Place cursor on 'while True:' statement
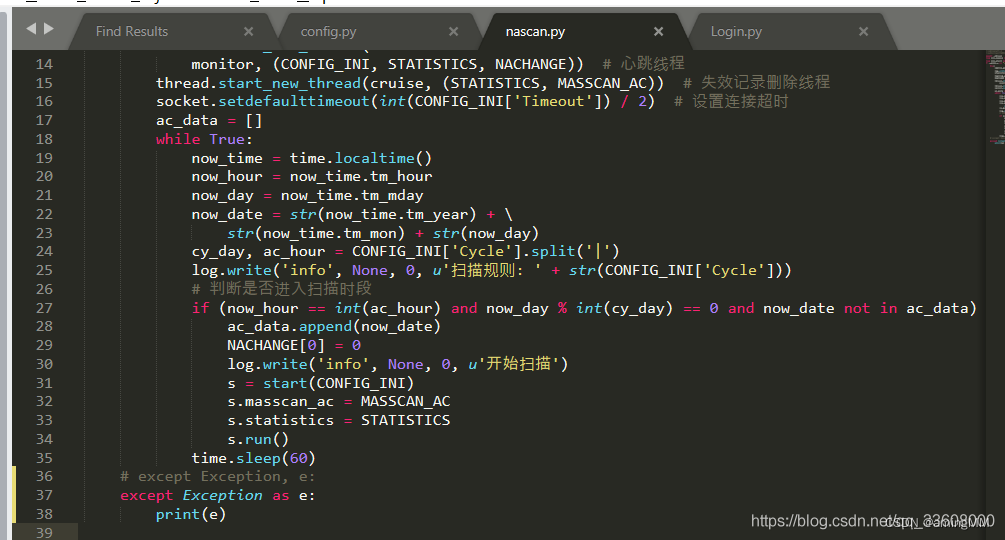Viewport: 1005px width, 540px height. click(204, 139)
